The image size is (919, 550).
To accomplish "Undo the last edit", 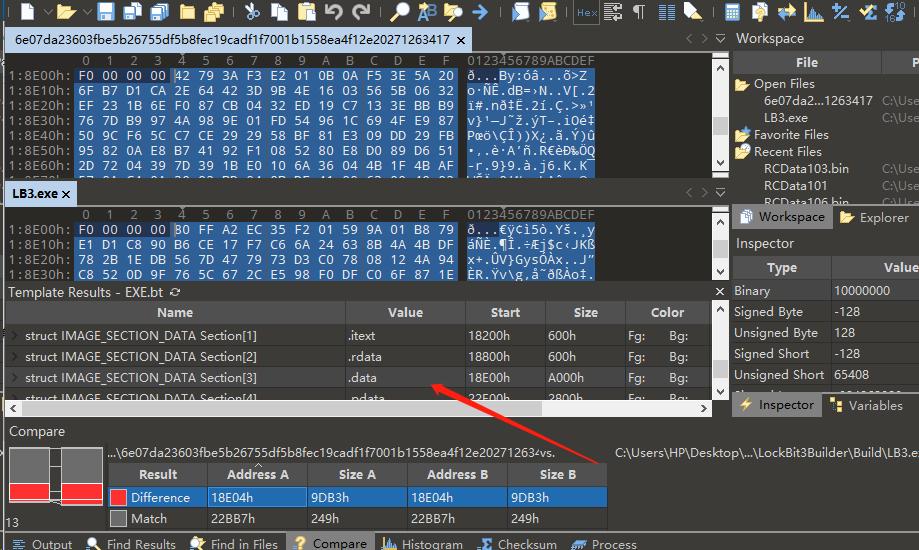I will [x=333, y=11].
